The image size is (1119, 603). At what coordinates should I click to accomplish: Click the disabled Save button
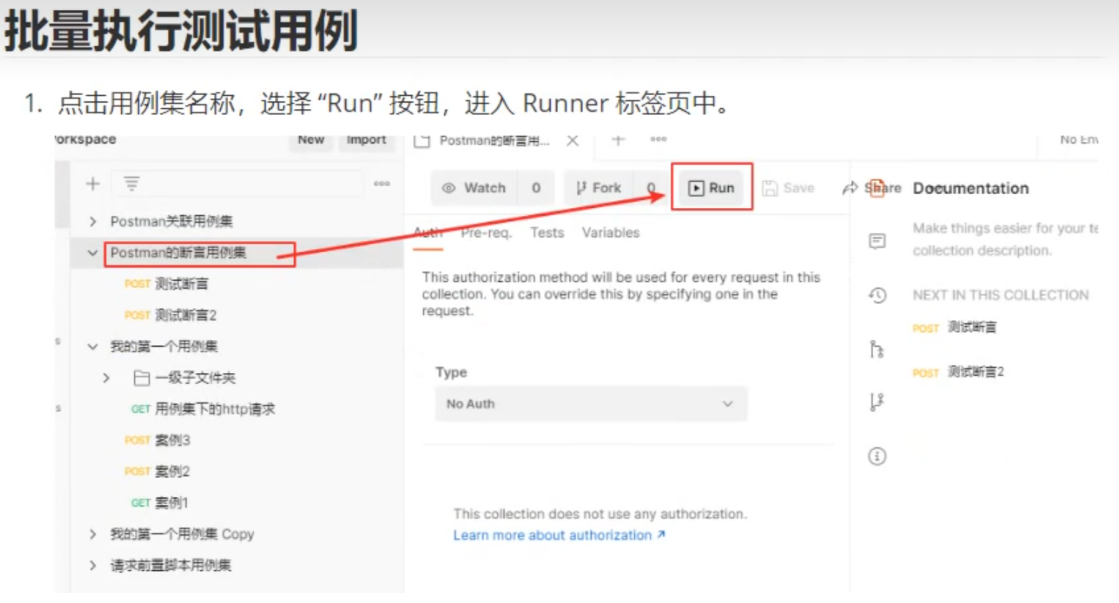[789, 188]
